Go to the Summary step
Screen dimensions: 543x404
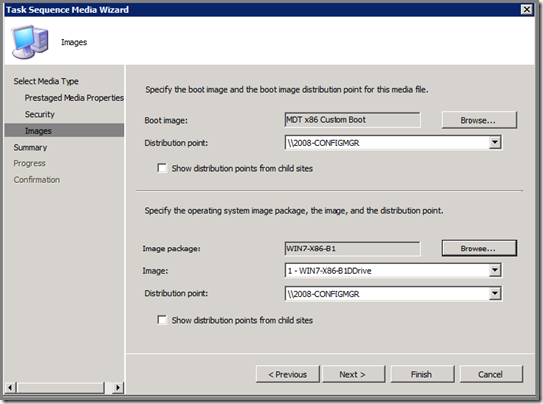coord(30,147)
